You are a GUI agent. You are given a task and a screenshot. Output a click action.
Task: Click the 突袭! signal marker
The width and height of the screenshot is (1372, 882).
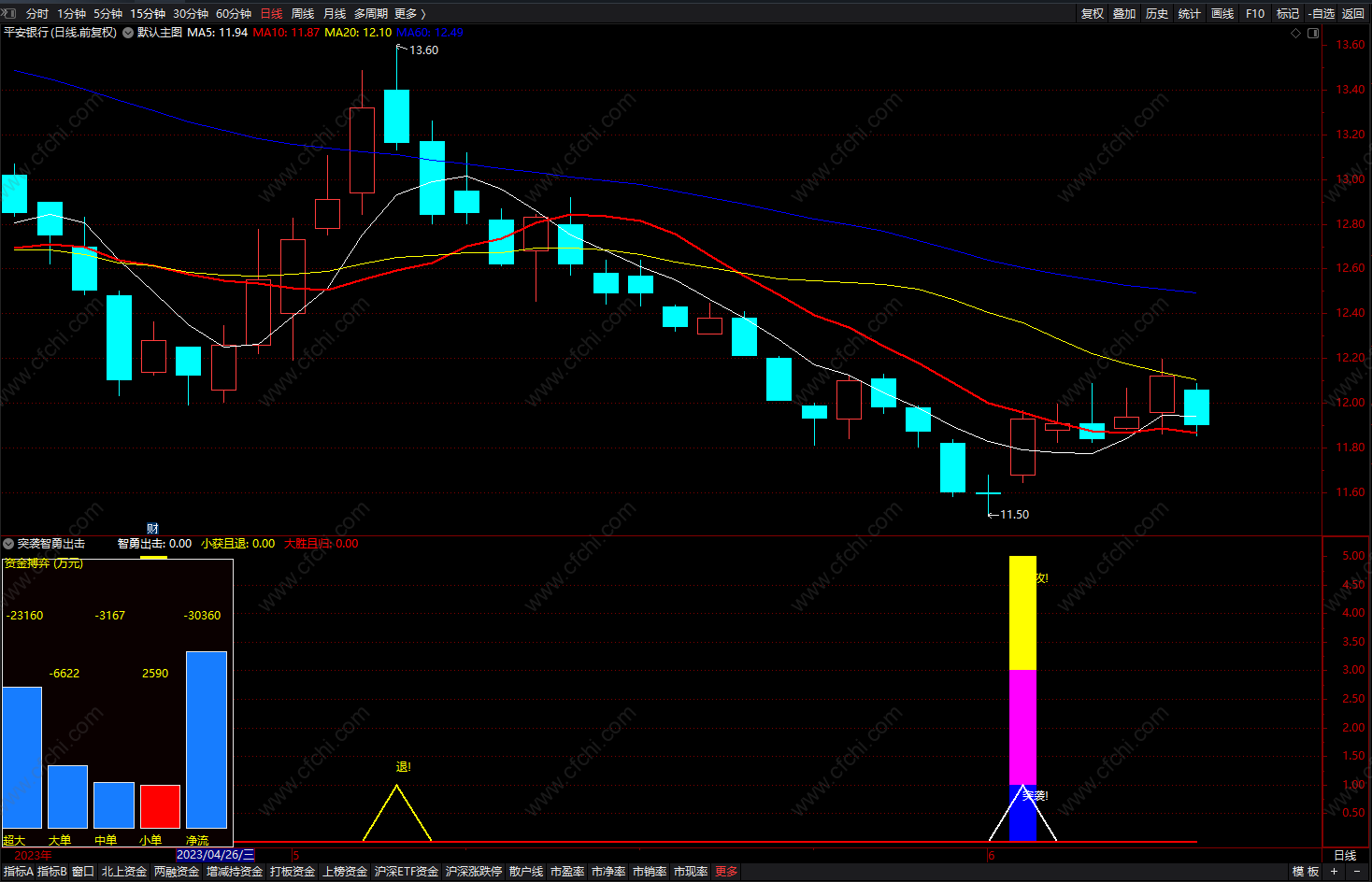click(x=1035, y=796)
